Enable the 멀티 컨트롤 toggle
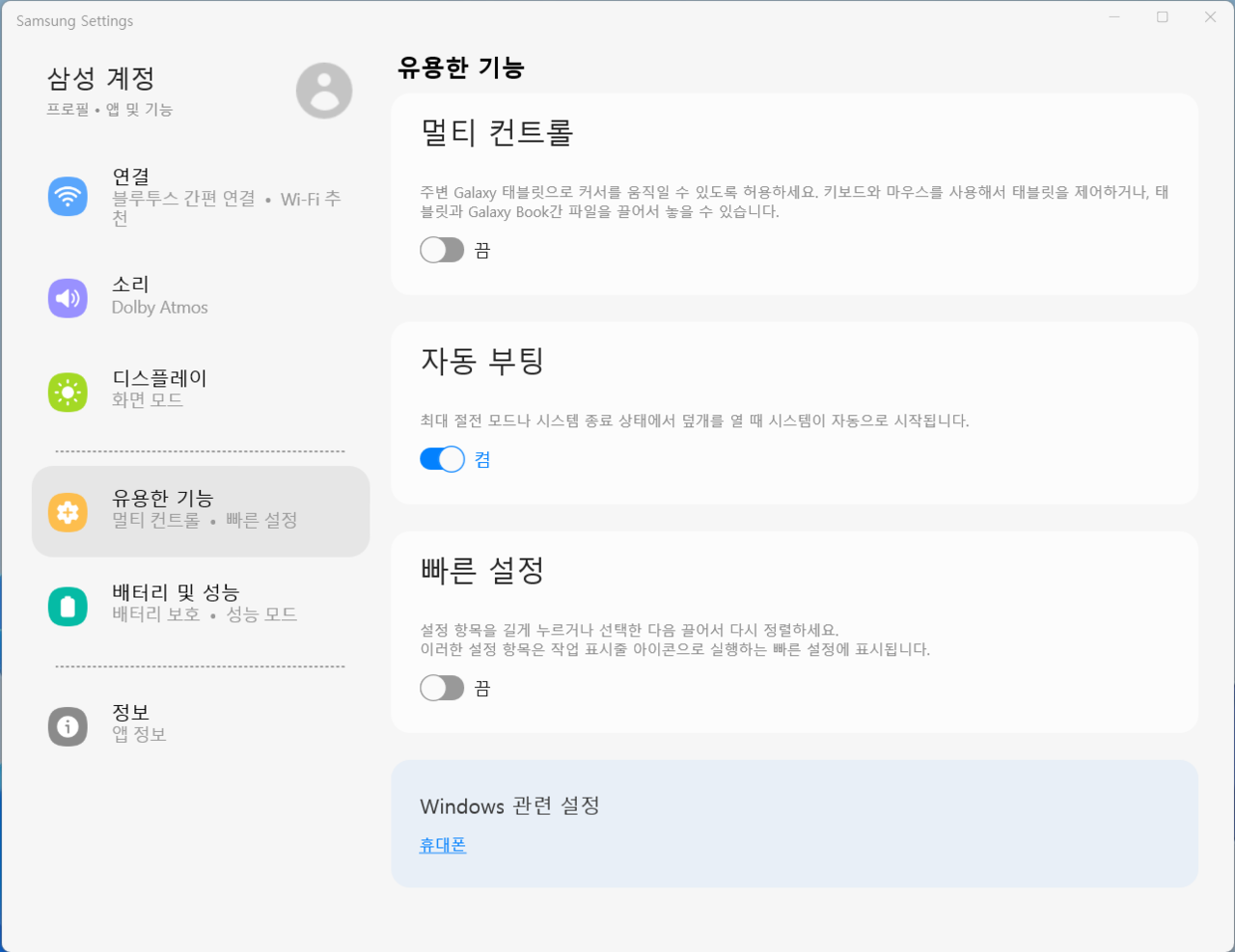1235x952 pixels. (x=442, y=251)
